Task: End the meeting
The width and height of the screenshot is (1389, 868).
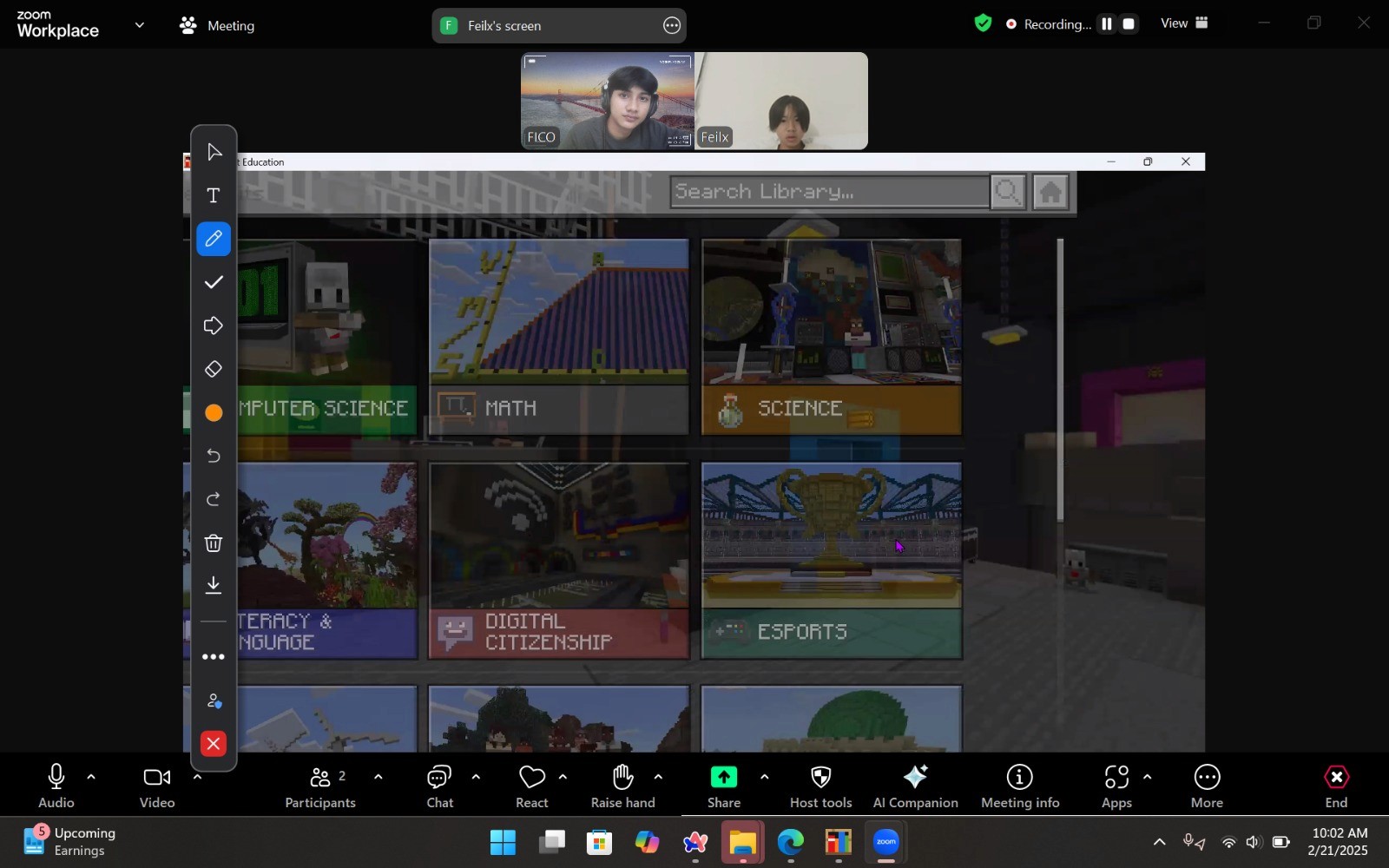Action: tap(1337, 786)
